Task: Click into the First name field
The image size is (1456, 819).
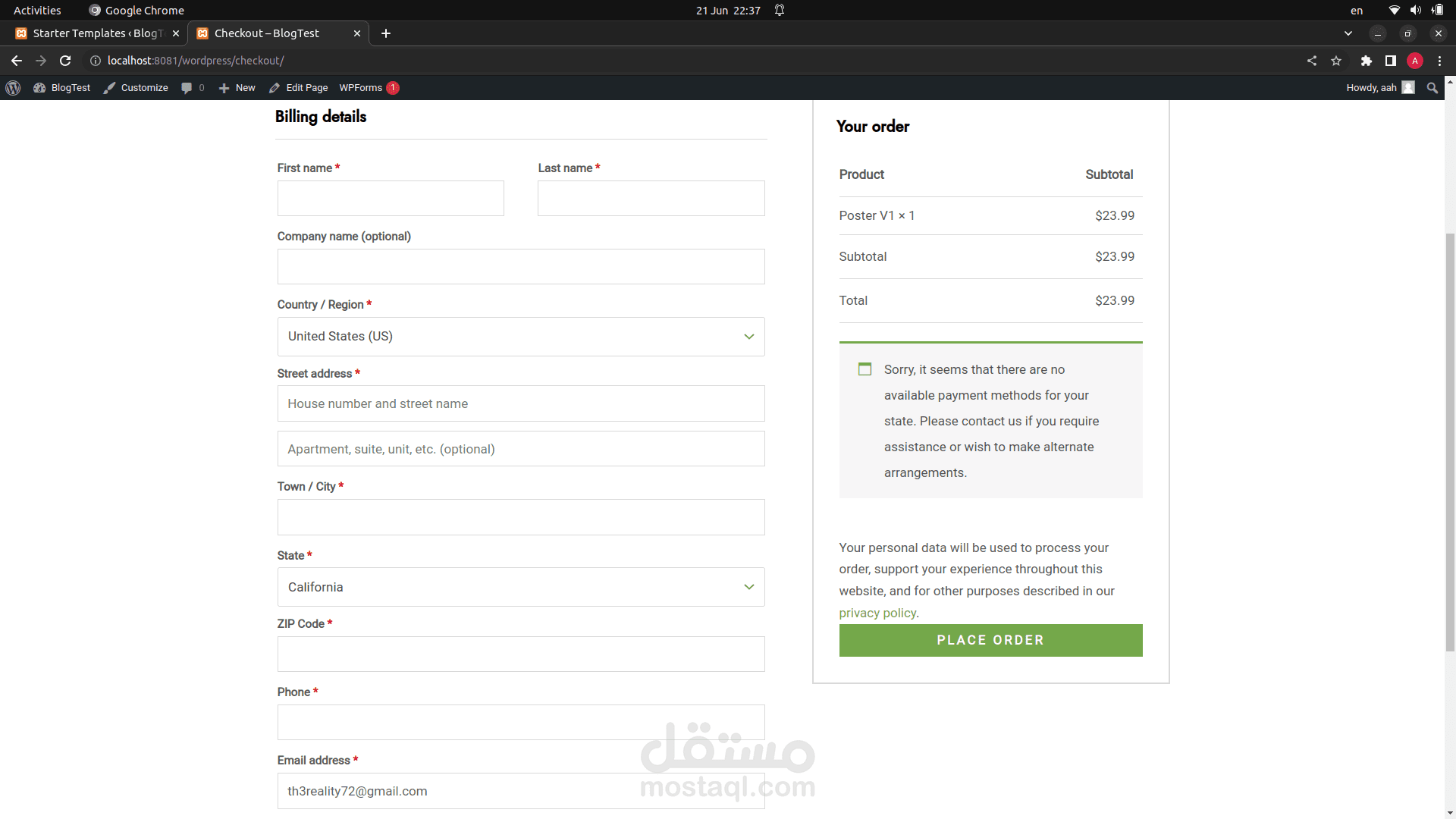Action: 391,198
